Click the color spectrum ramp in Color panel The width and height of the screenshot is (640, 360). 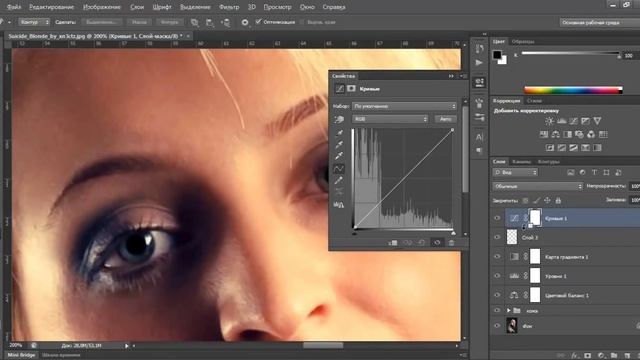573,90
